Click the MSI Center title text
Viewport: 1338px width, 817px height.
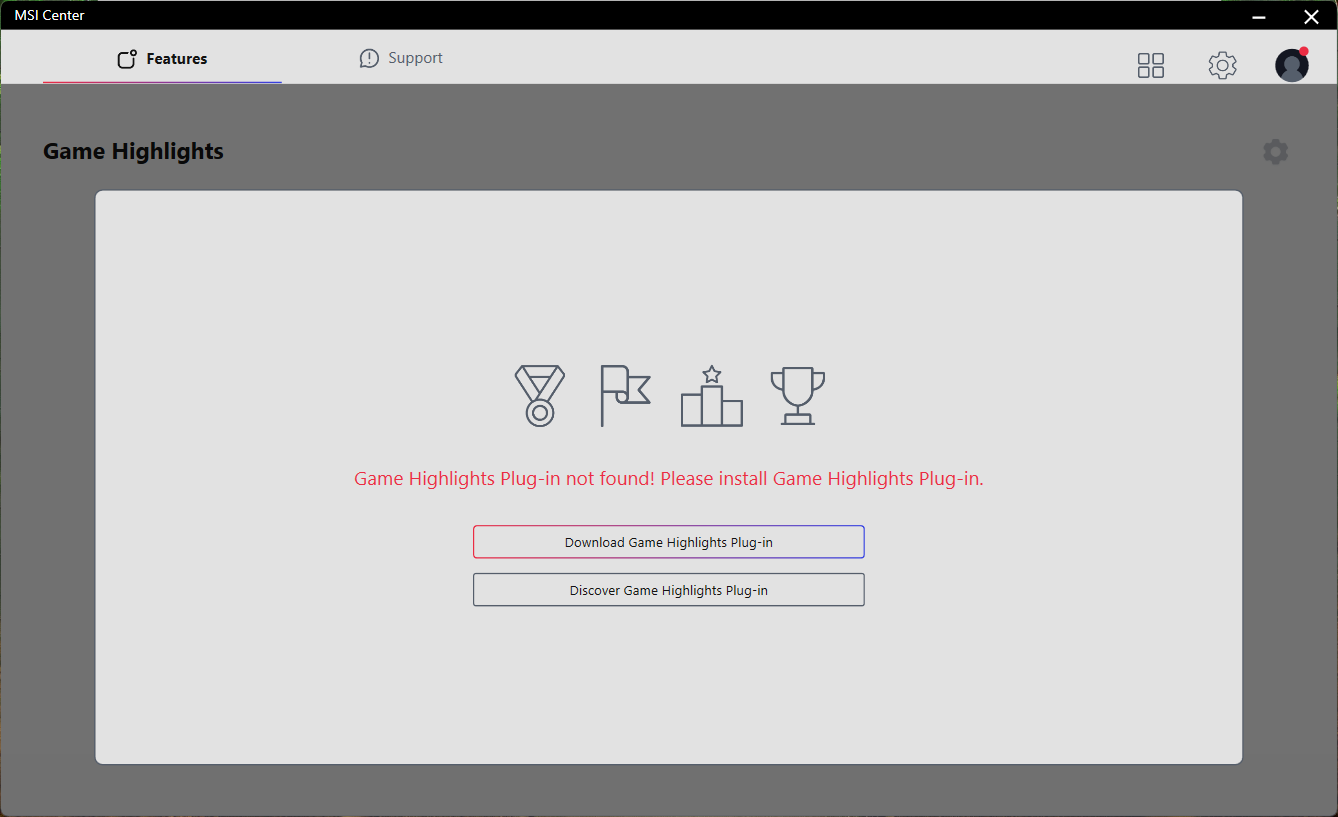(x=49, y=15)
